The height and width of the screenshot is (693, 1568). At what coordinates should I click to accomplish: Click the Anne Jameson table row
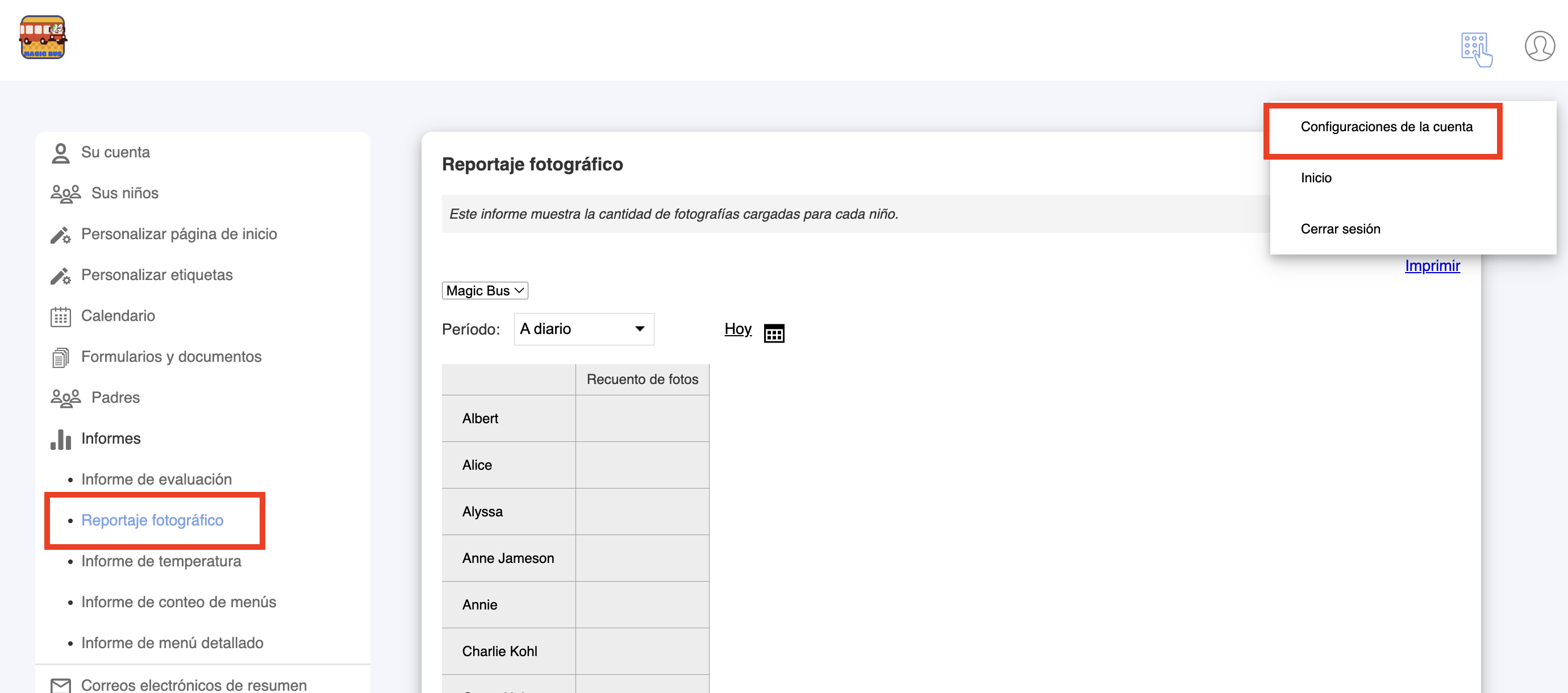coord(508,558)
